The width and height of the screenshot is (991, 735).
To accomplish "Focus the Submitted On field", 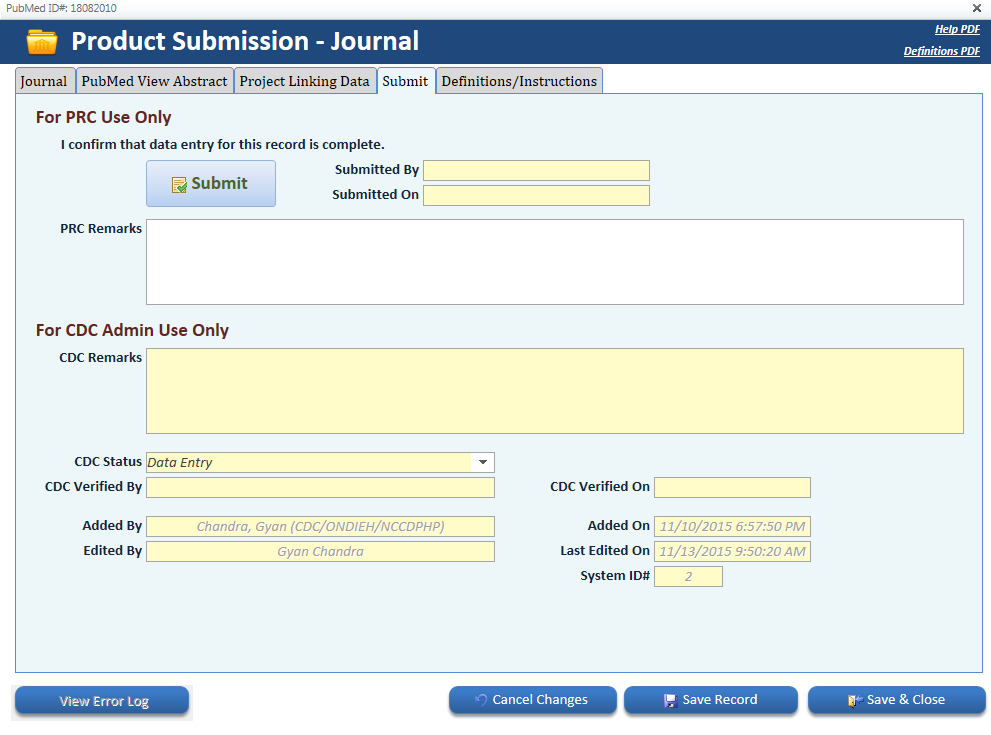I will (x=536, y=195).
